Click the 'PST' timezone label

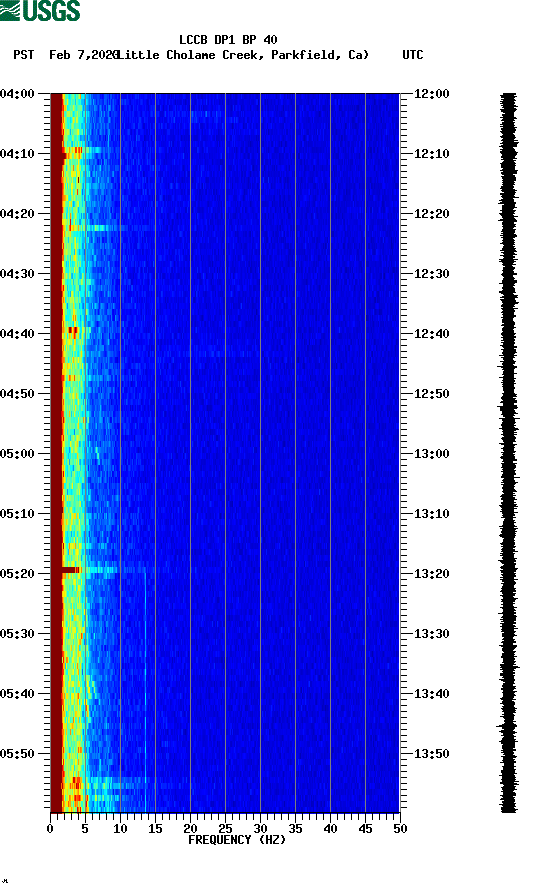point(24,55)
